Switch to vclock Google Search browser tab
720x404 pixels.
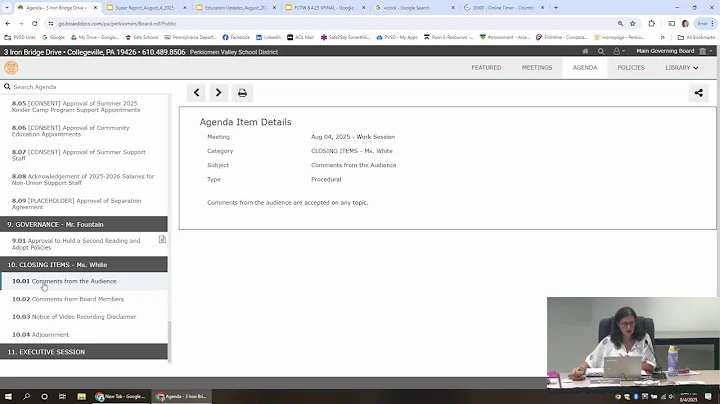tap(415, 8)
